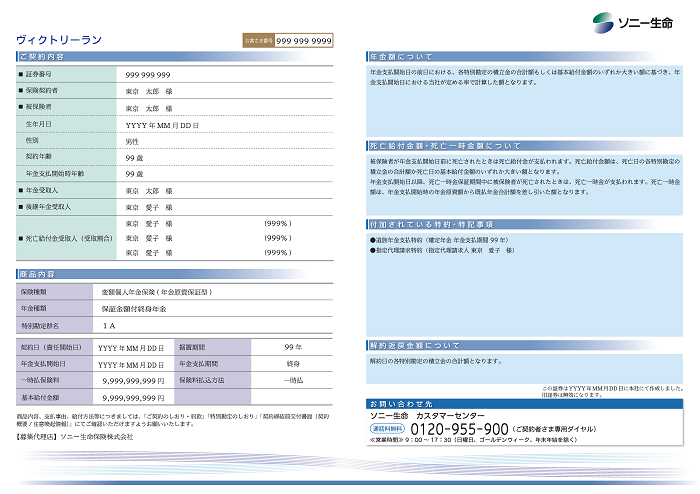Viewport: 700px width, 494px height.
Task: Select the ヴィクトリーラン title
Action: tap(59, 40)
